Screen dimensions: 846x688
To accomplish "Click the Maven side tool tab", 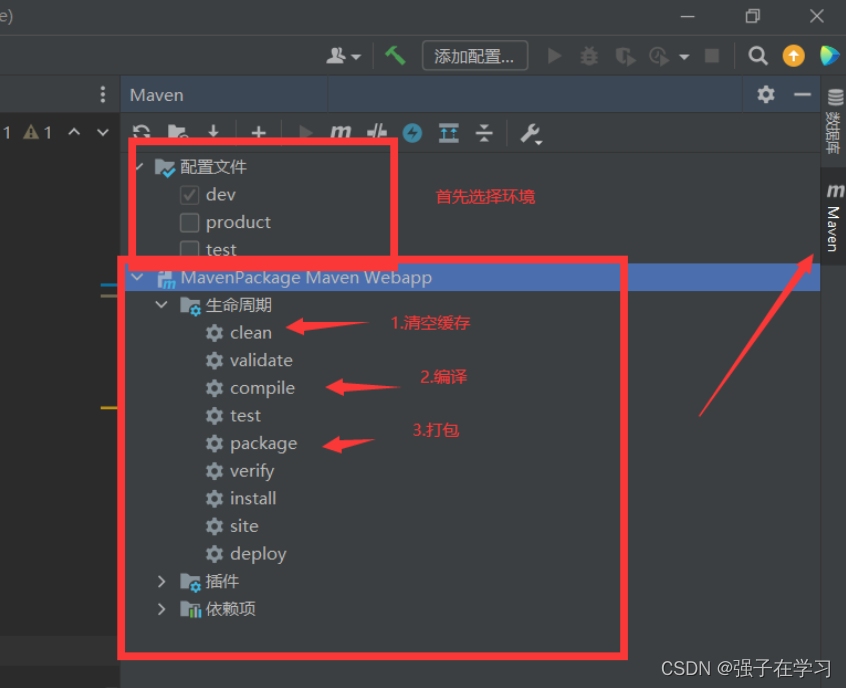I will coord(834,217).
